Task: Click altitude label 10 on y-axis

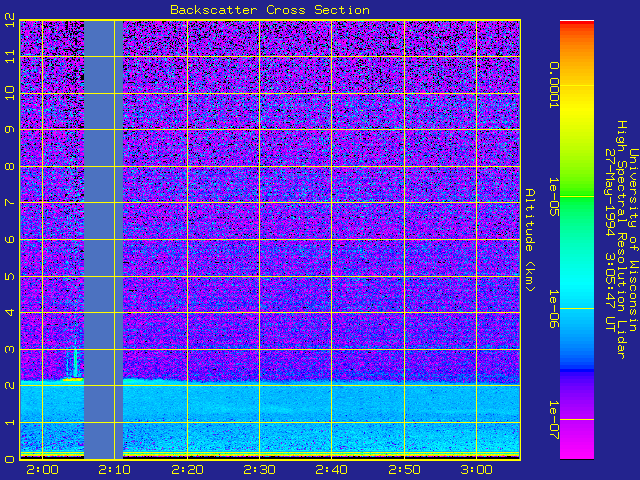Action: coord(10,93)
